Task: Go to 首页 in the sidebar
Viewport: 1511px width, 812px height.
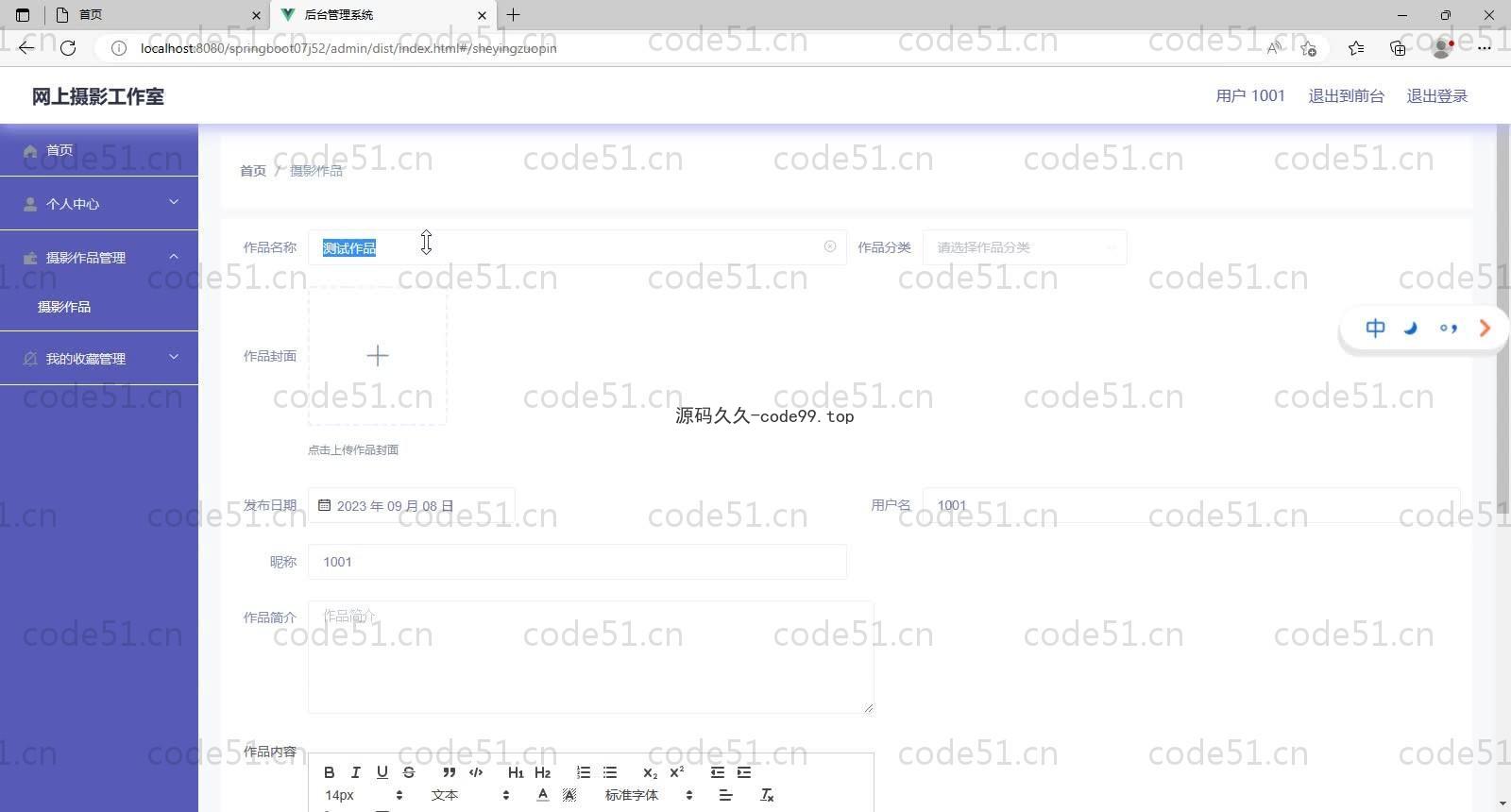Action: 99,150
